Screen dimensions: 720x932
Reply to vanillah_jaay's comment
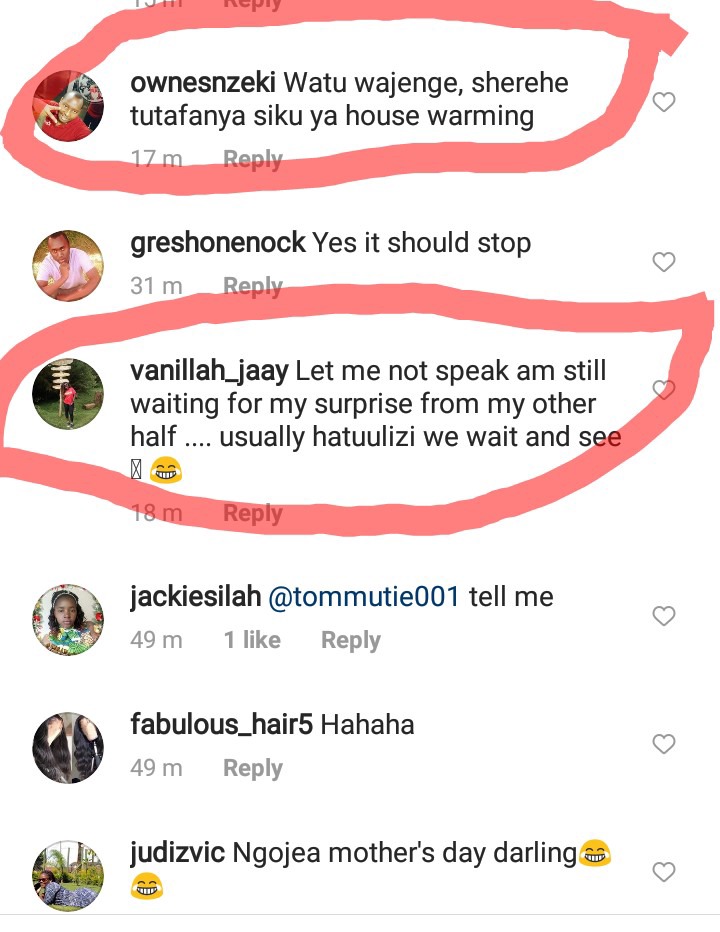[x=253, y=514]
